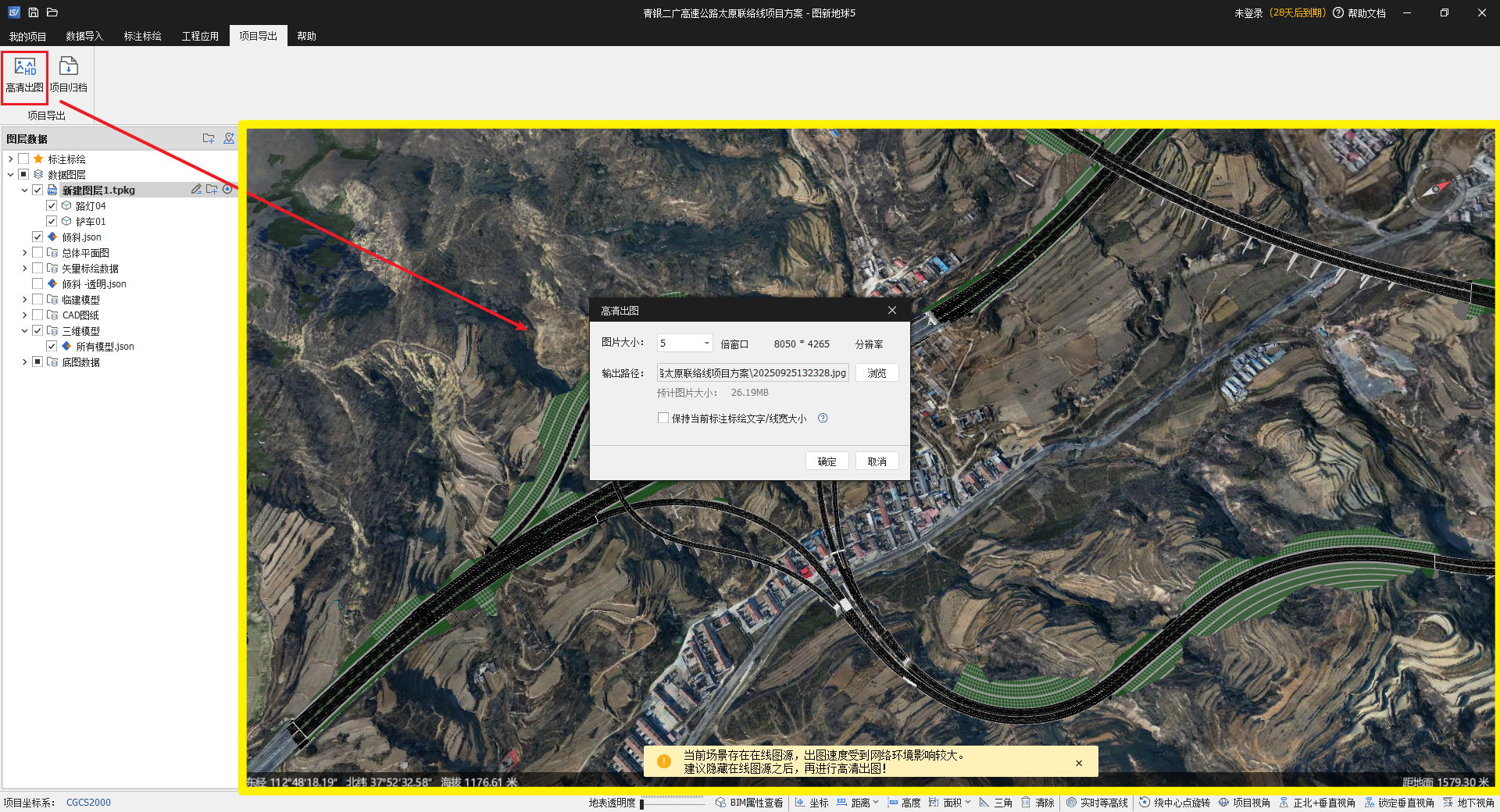Click the 浏览 browse button
Screen dimensions: 1500x812
877,373
